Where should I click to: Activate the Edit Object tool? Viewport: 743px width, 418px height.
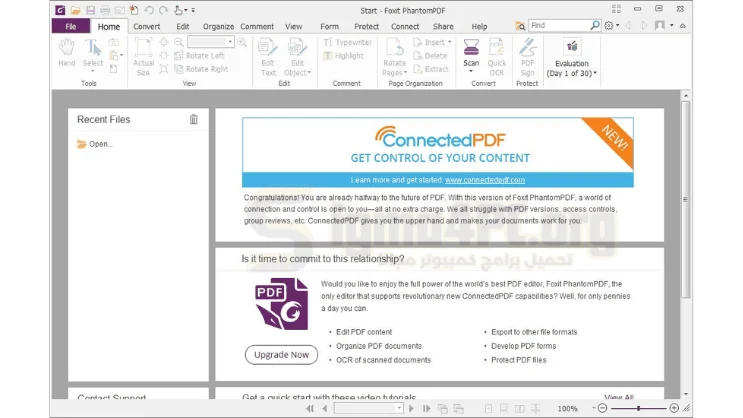pos(297,57)
